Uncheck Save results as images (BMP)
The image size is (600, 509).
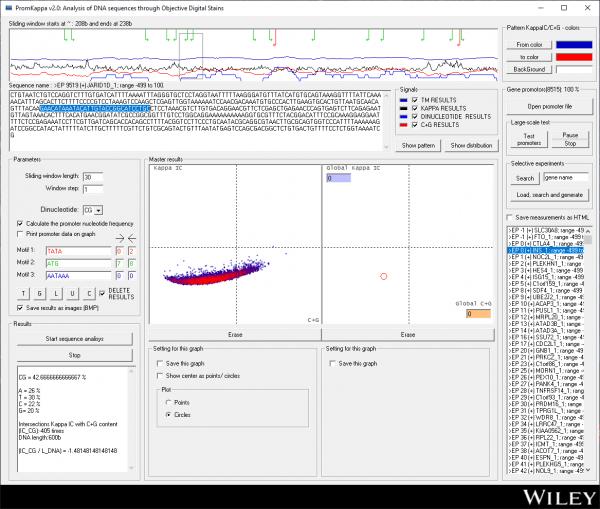click(20, 308)
